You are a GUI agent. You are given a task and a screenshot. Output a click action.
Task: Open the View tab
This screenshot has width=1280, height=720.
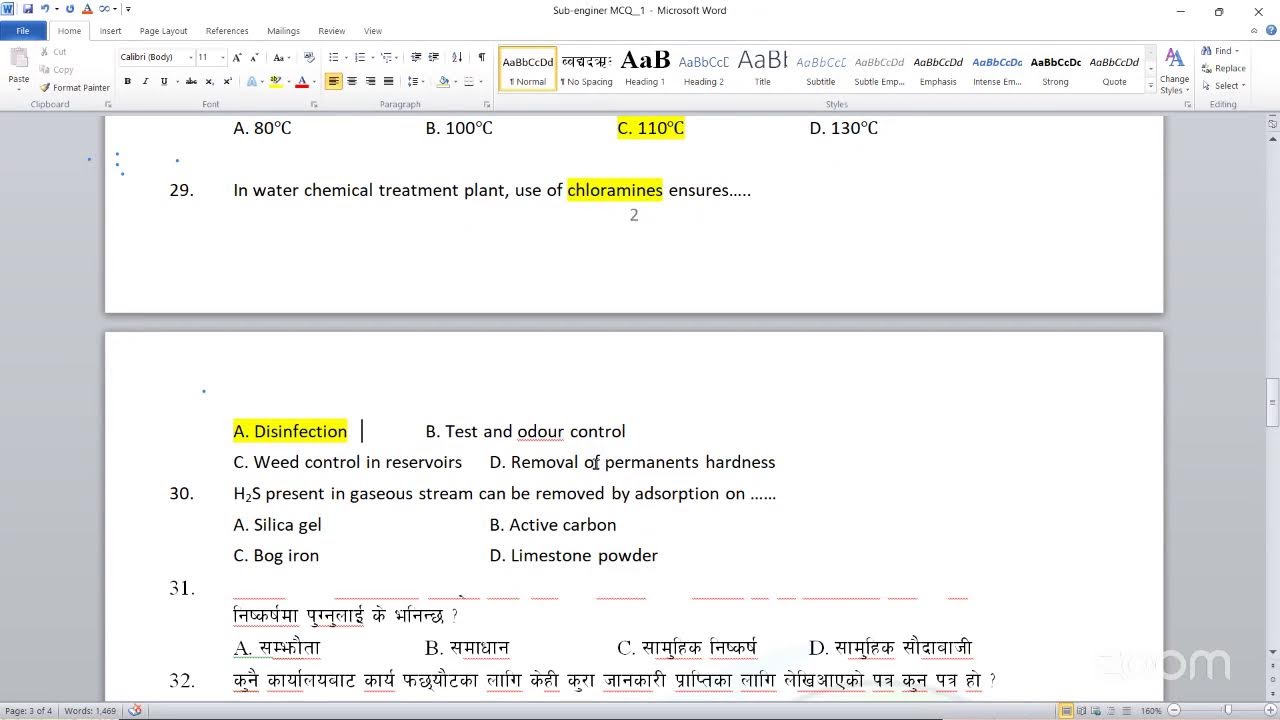coord(372,31)
